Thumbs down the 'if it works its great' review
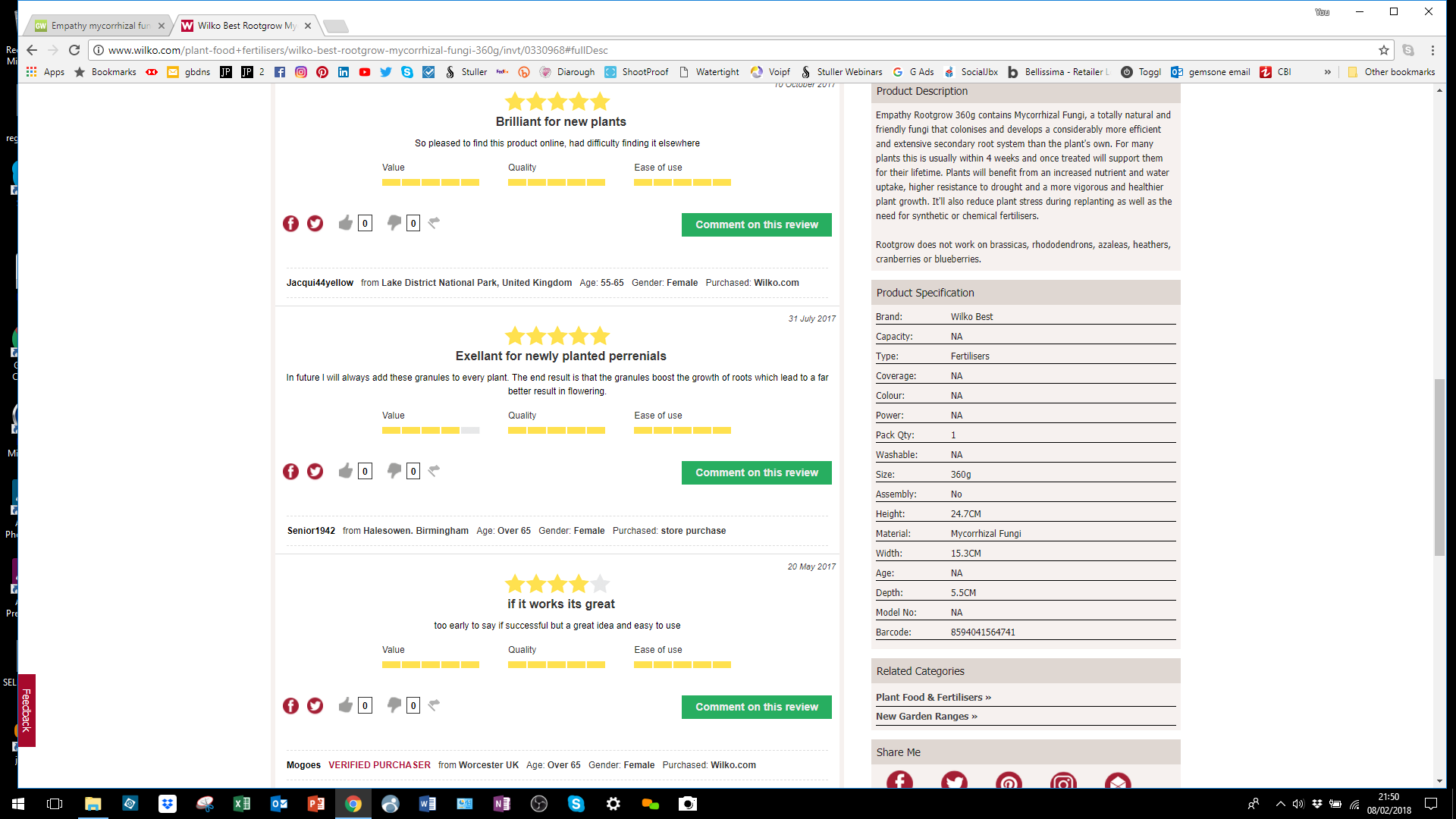The width and height of the screenshot is (1456, 819). coord(394,705)
